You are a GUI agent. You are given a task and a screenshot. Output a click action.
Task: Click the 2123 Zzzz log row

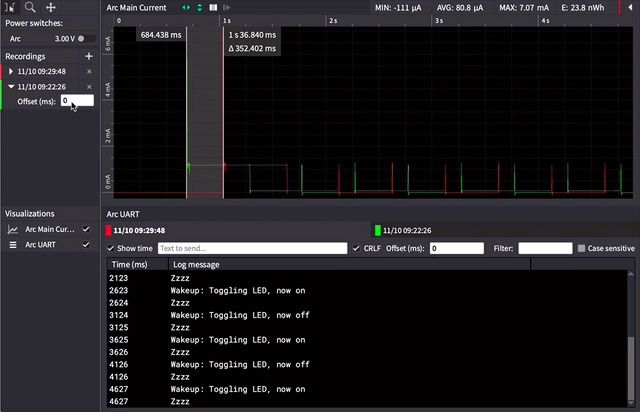tap(367, 278)
